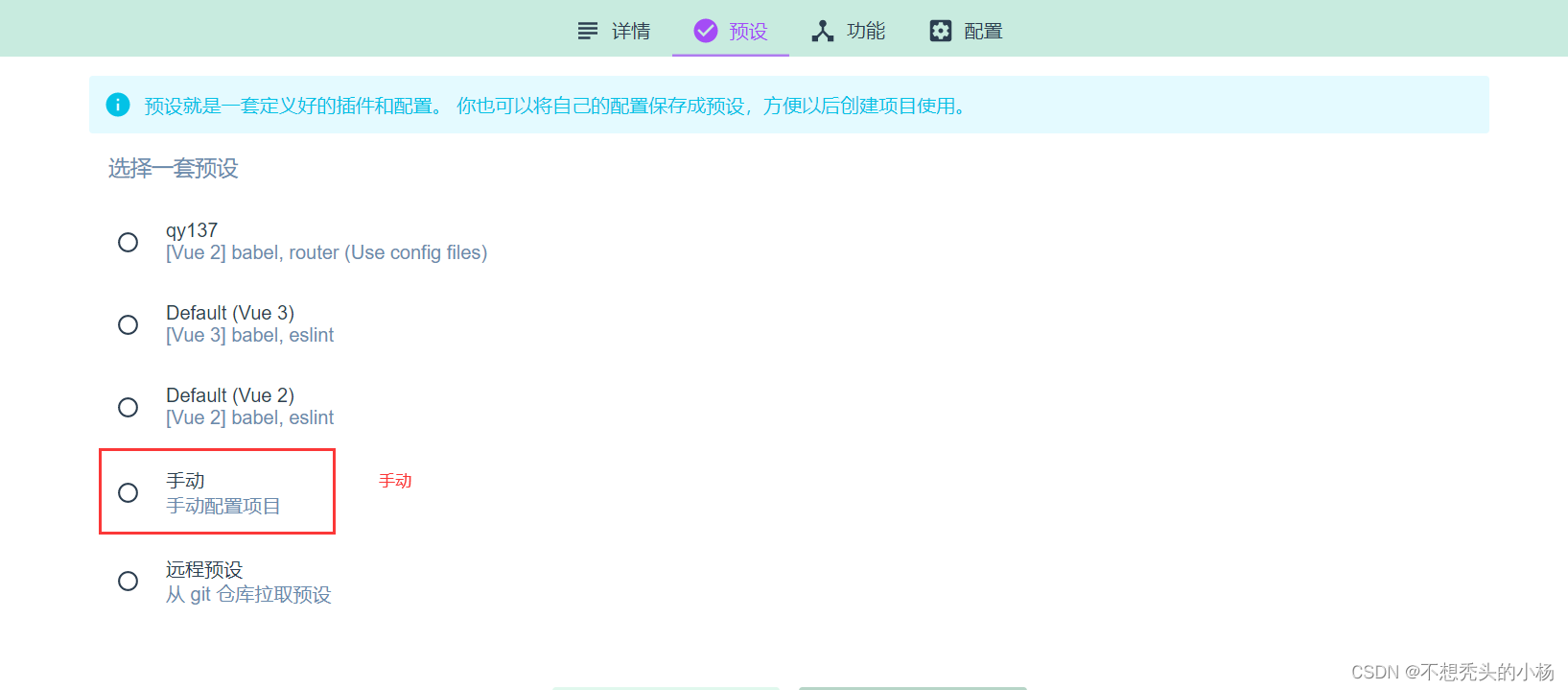Select the 手动 preset radio button
The image size is (1568, 690).
[128, 492]
